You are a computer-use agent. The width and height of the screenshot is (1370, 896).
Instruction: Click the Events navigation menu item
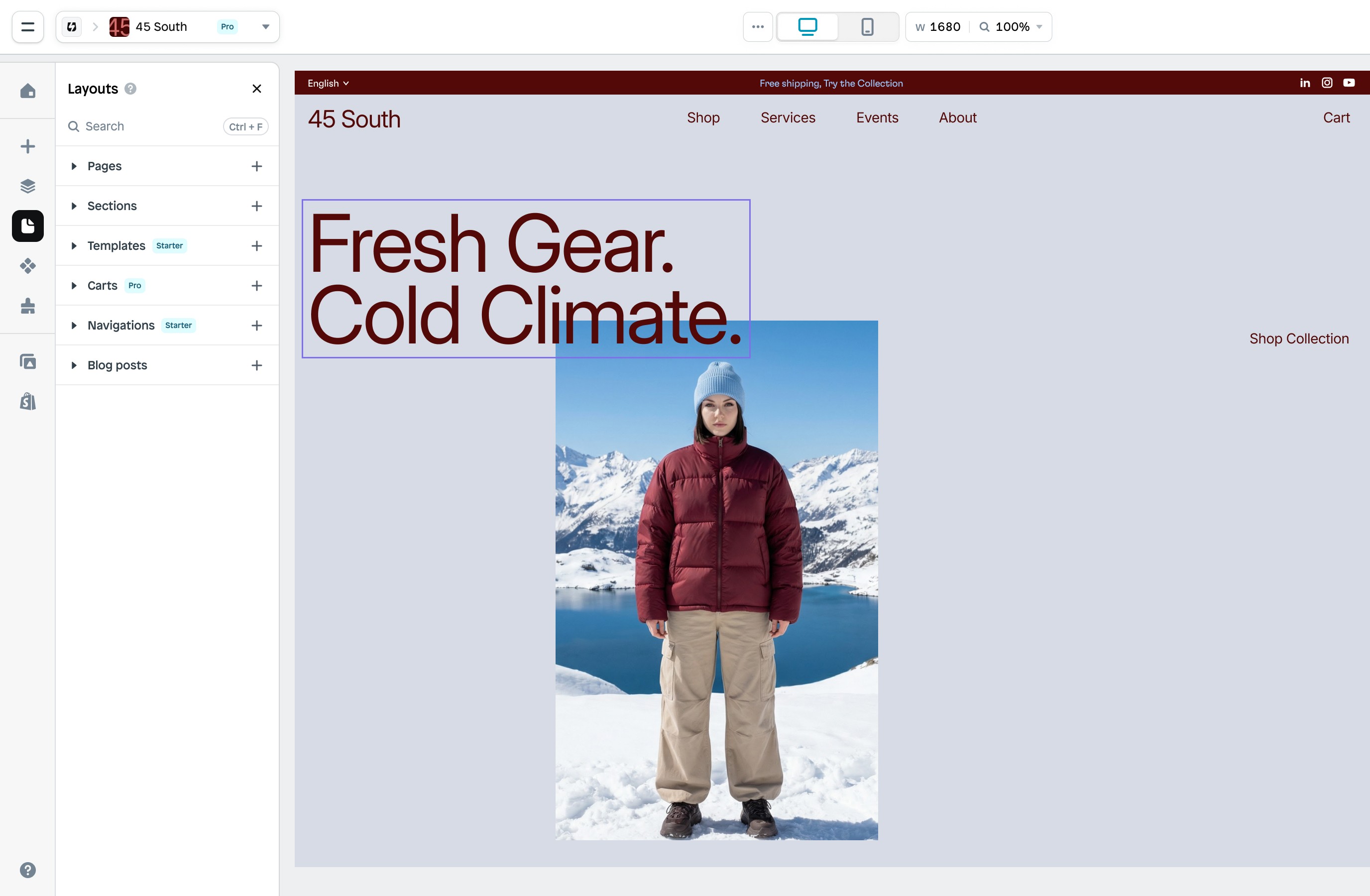pyautogui.click(x=877, y=117)
